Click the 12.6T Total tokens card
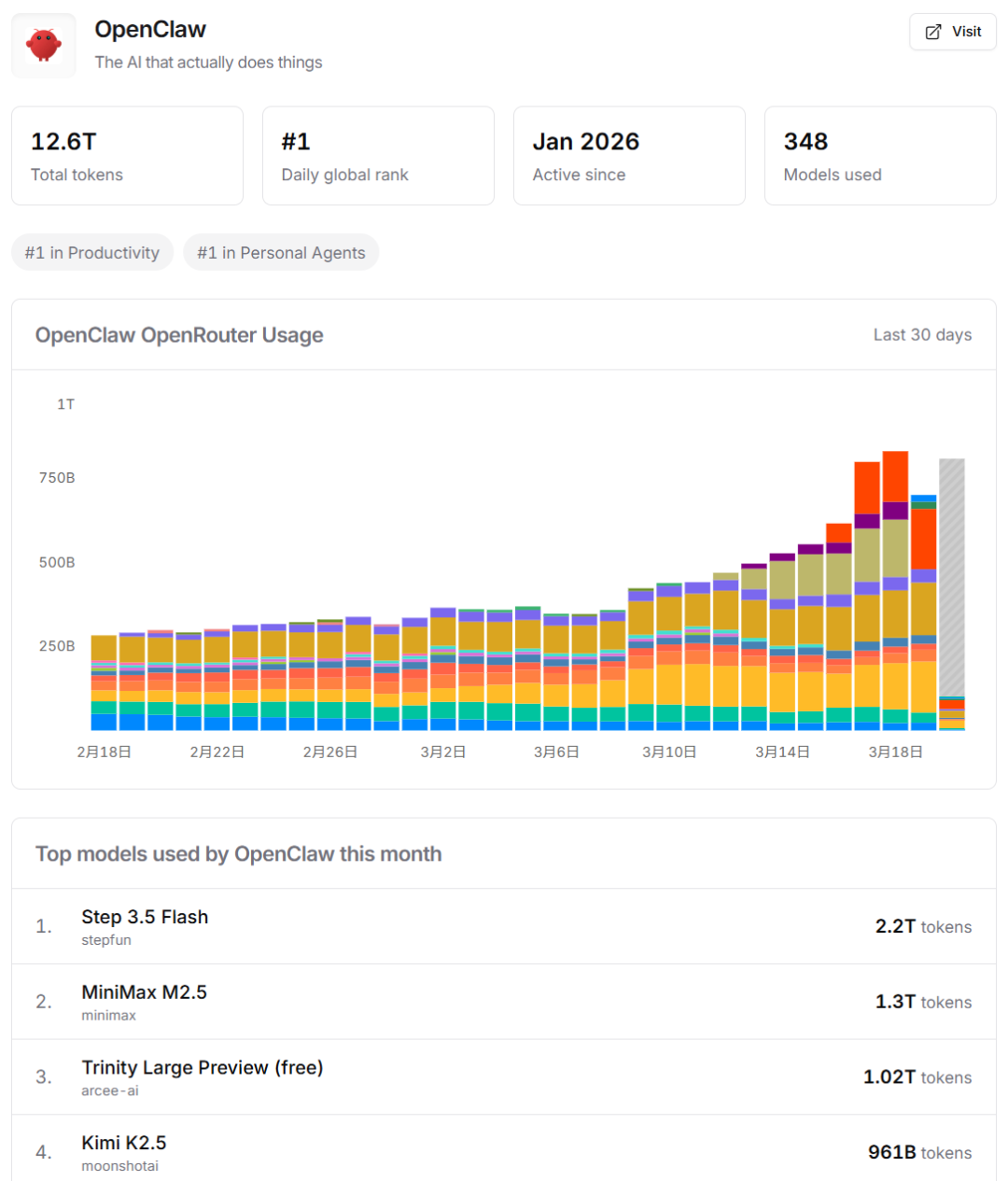The width and height of the screenshot is (1008, 1181). coord(127,156)
